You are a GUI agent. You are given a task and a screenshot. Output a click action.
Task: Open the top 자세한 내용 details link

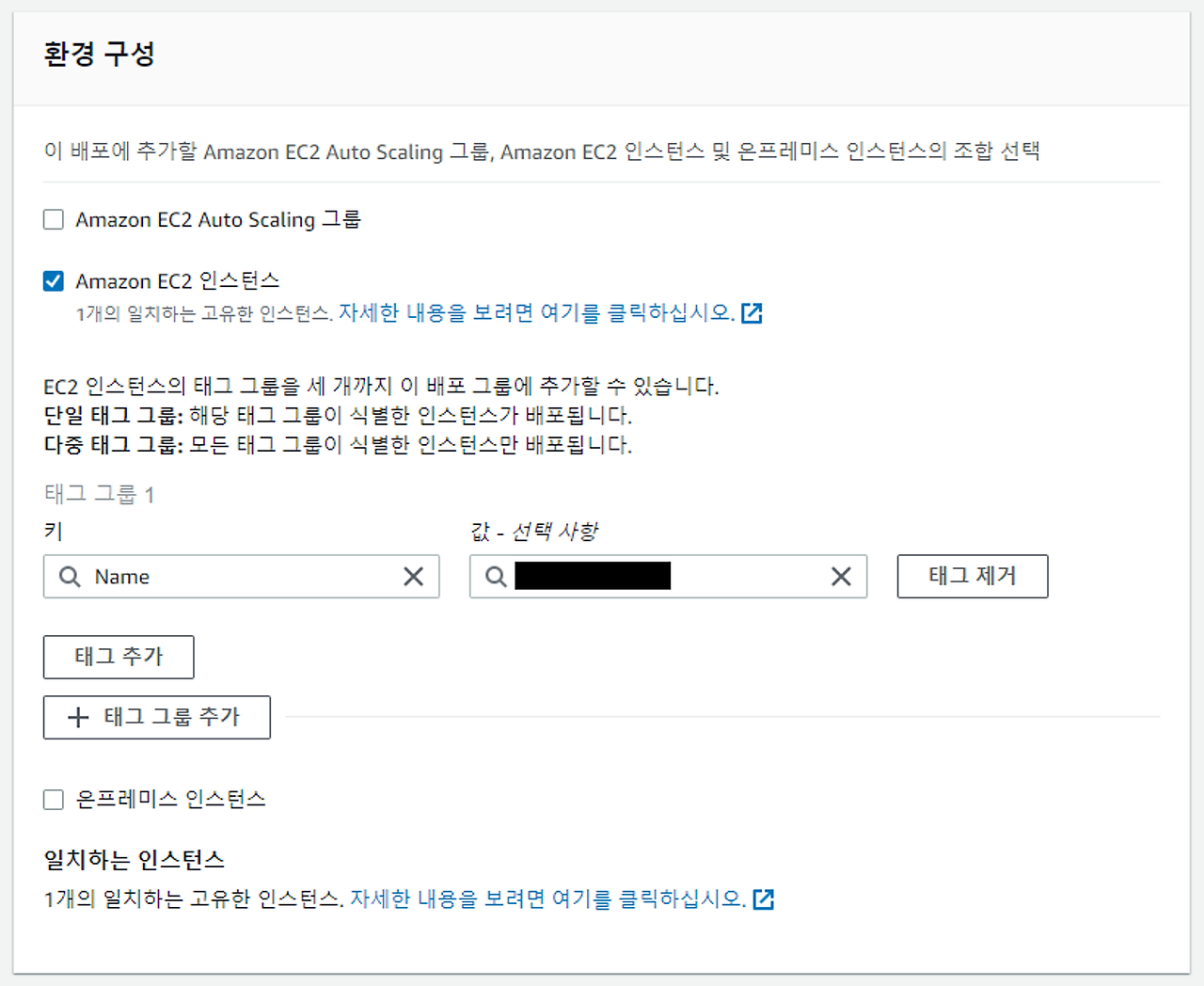(x=536, y=312)
